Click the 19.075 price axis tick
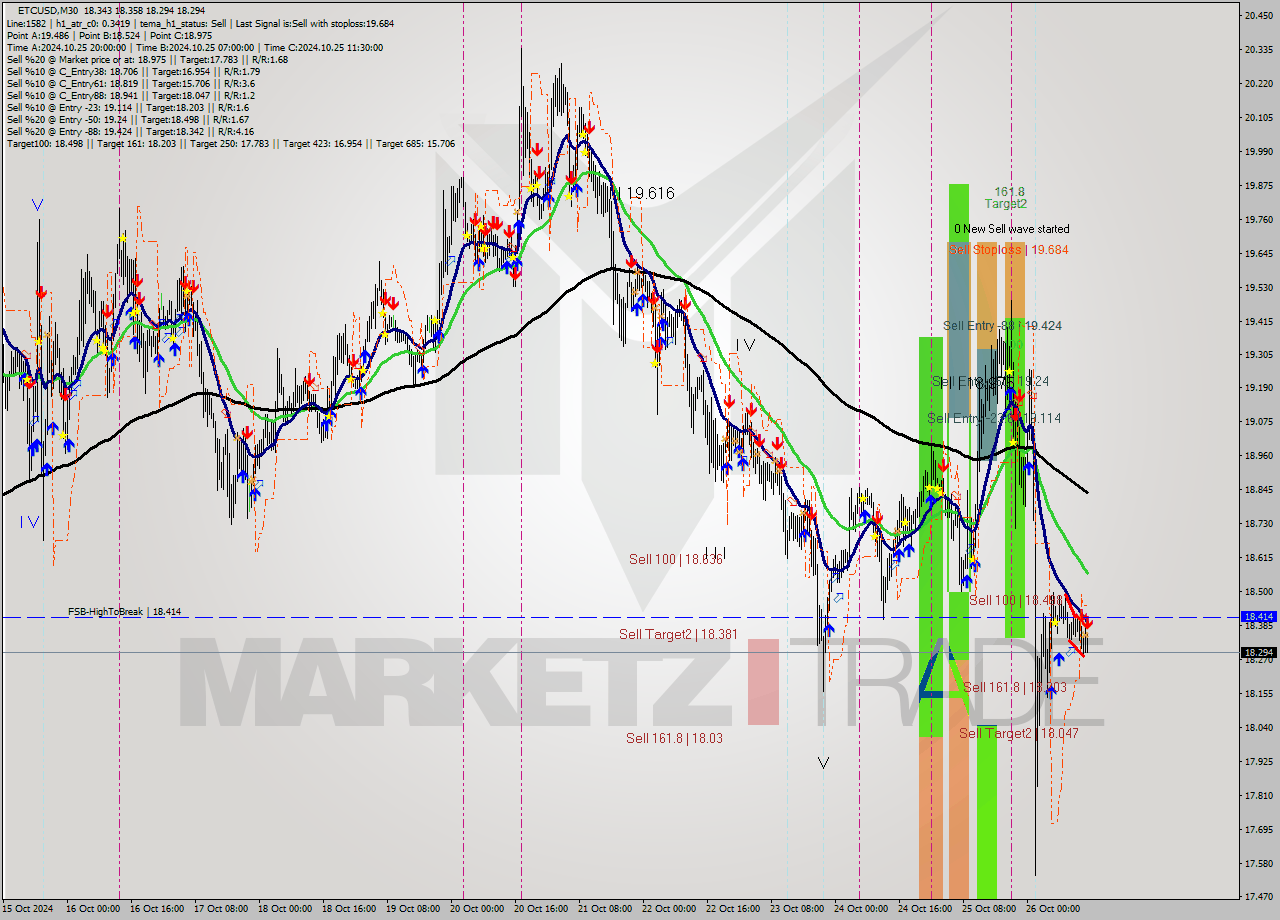 pyautogui.click(x=1257, y=422)
